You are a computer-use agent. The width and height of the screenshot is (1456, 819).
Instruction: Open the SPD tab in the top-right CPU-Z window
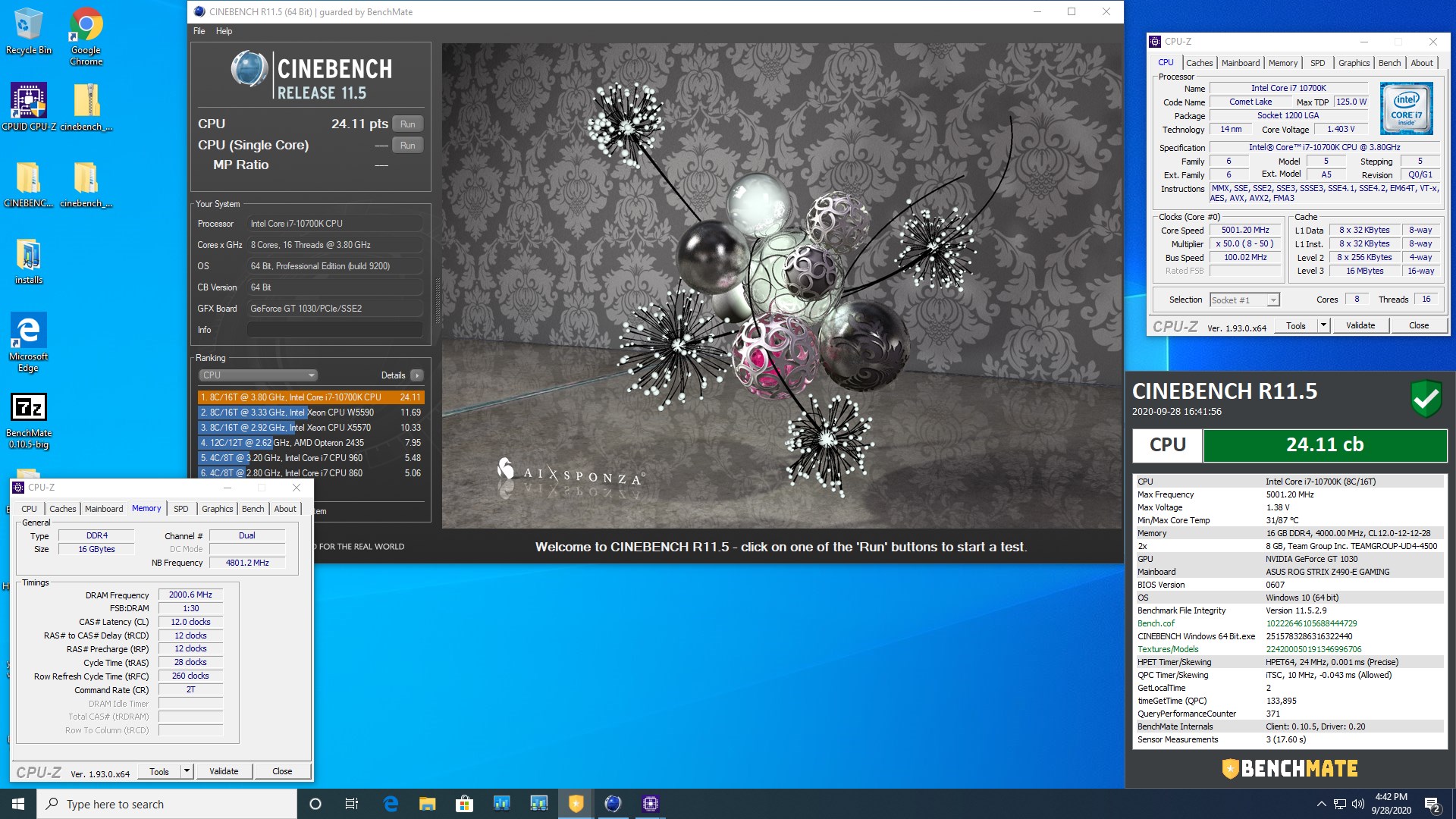point(1318,63)
